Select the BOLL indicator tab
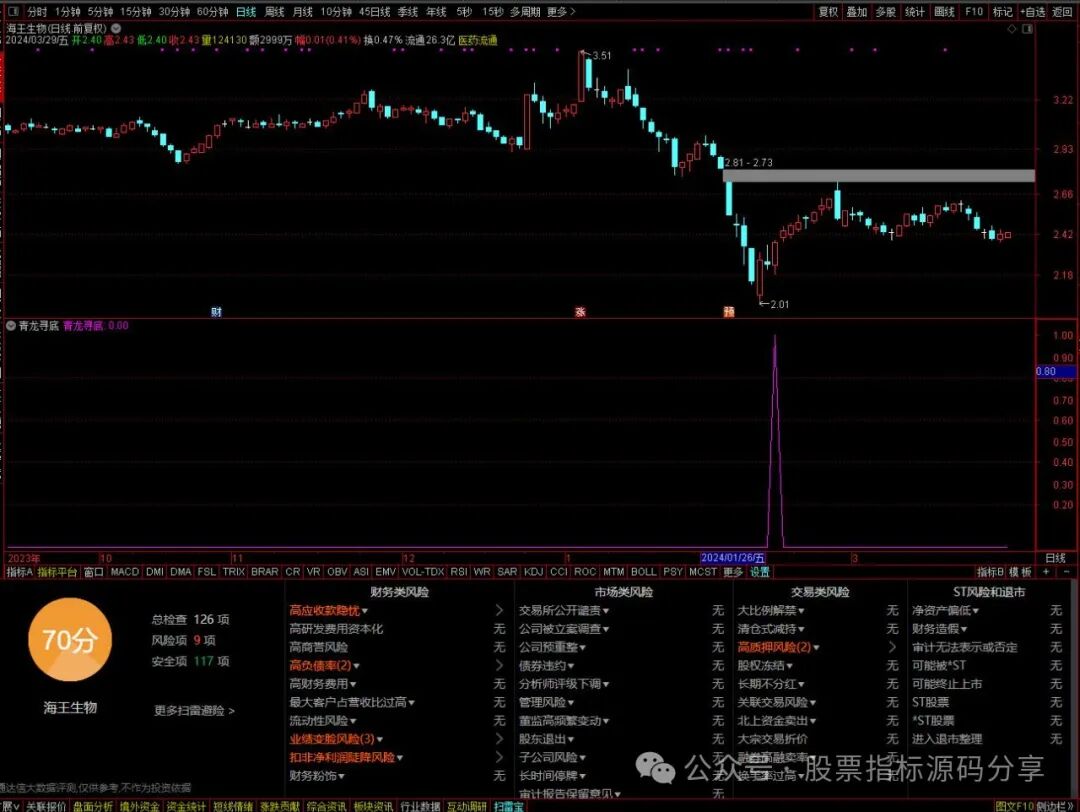The height and width of the screenshot is (812, 1080). tap(643, 572)
